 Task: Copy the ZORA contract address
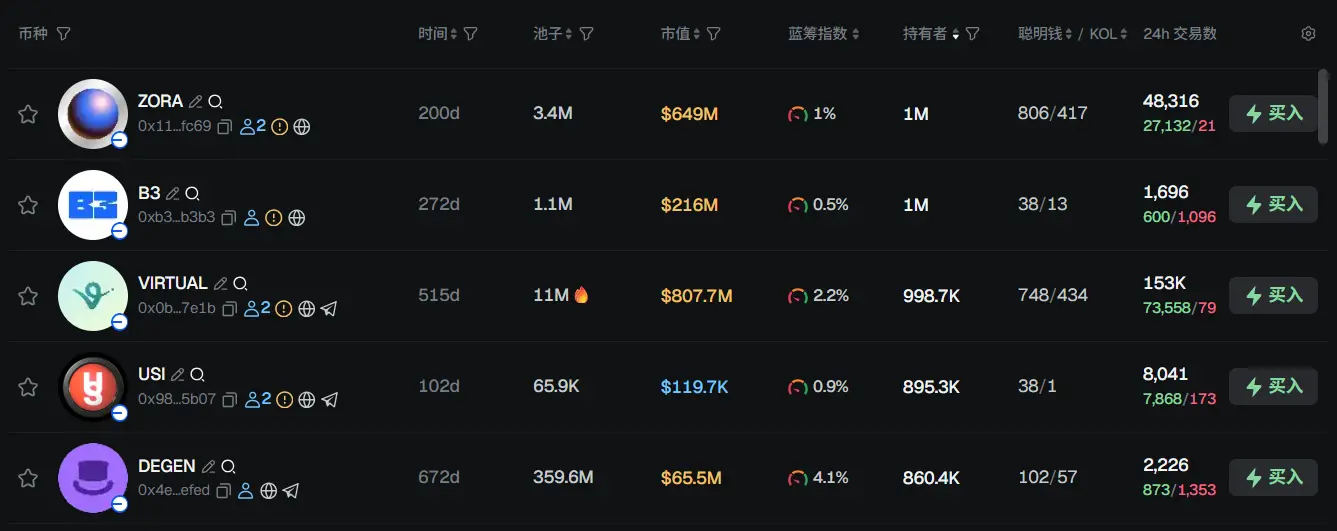224,127
